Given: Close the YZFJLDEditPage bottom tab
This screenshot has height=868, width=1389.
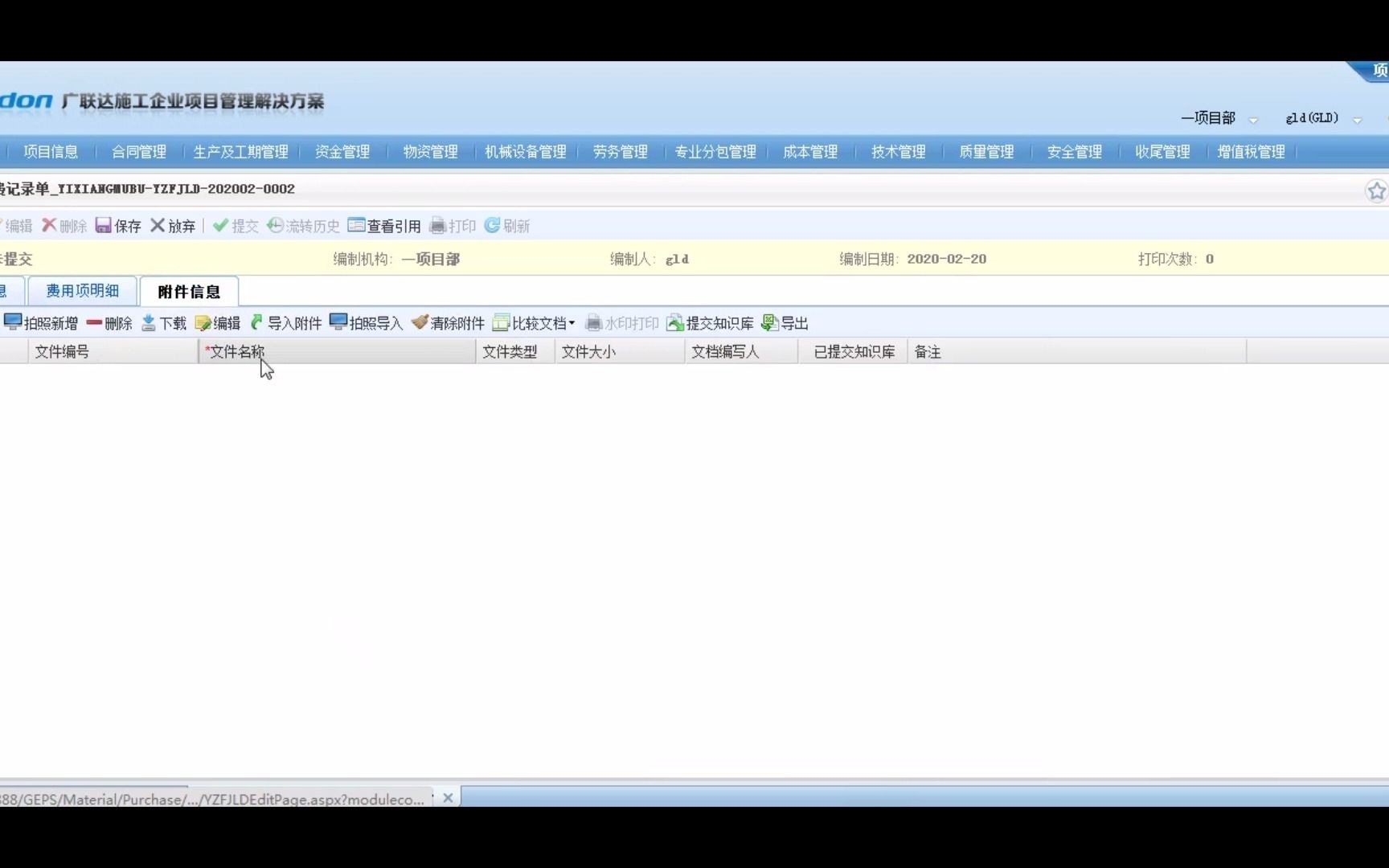Looking at the screenshot, I should 448,798.
